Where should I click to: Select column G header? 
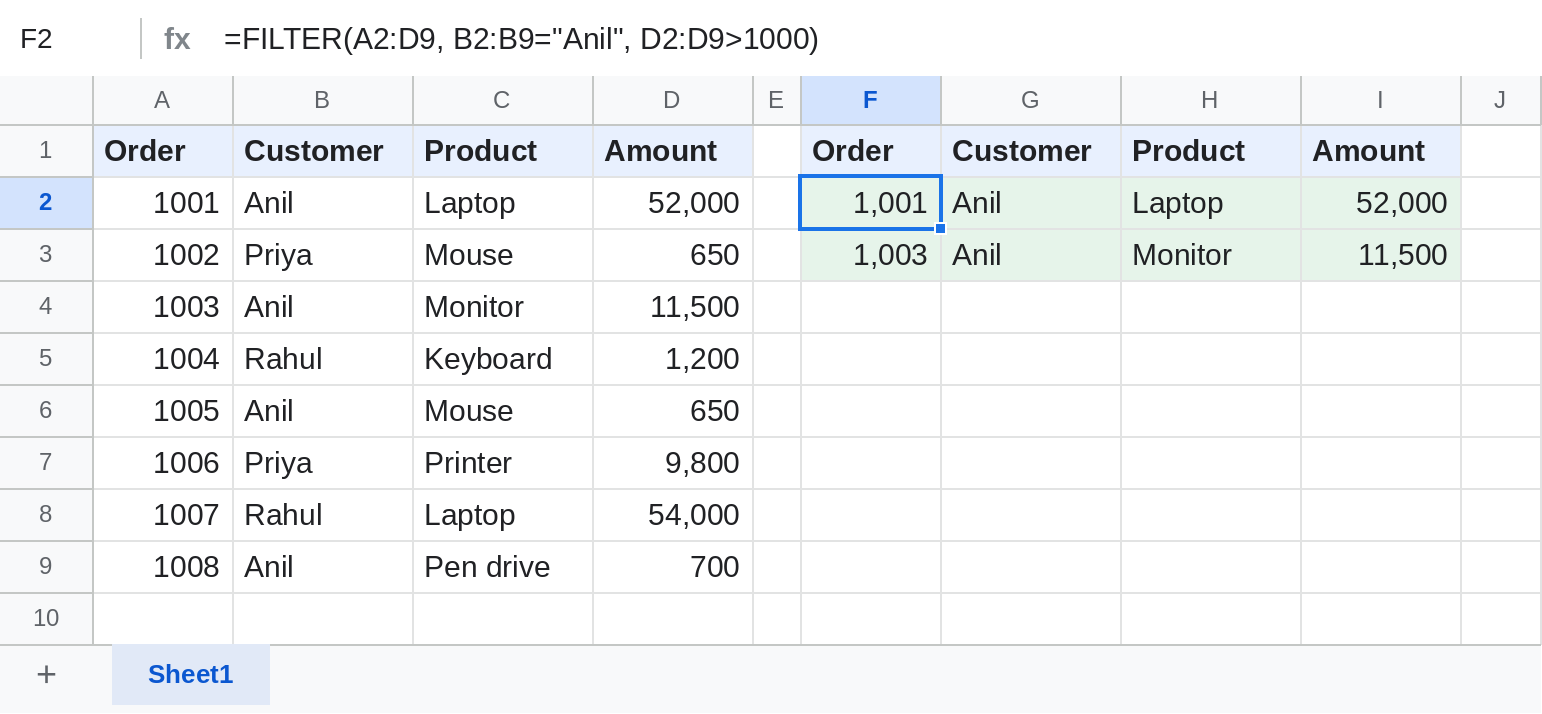pos(1031,100)
